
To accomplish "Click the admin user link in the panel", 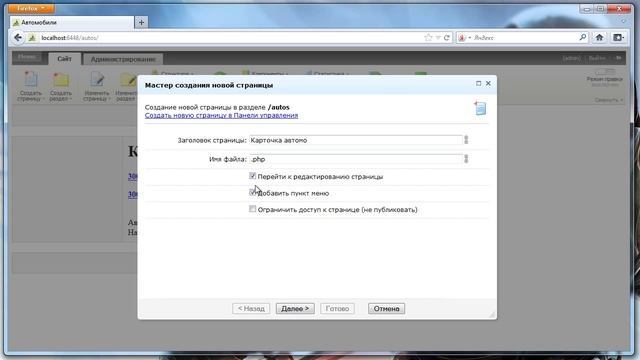I will [x=571, y=58].
